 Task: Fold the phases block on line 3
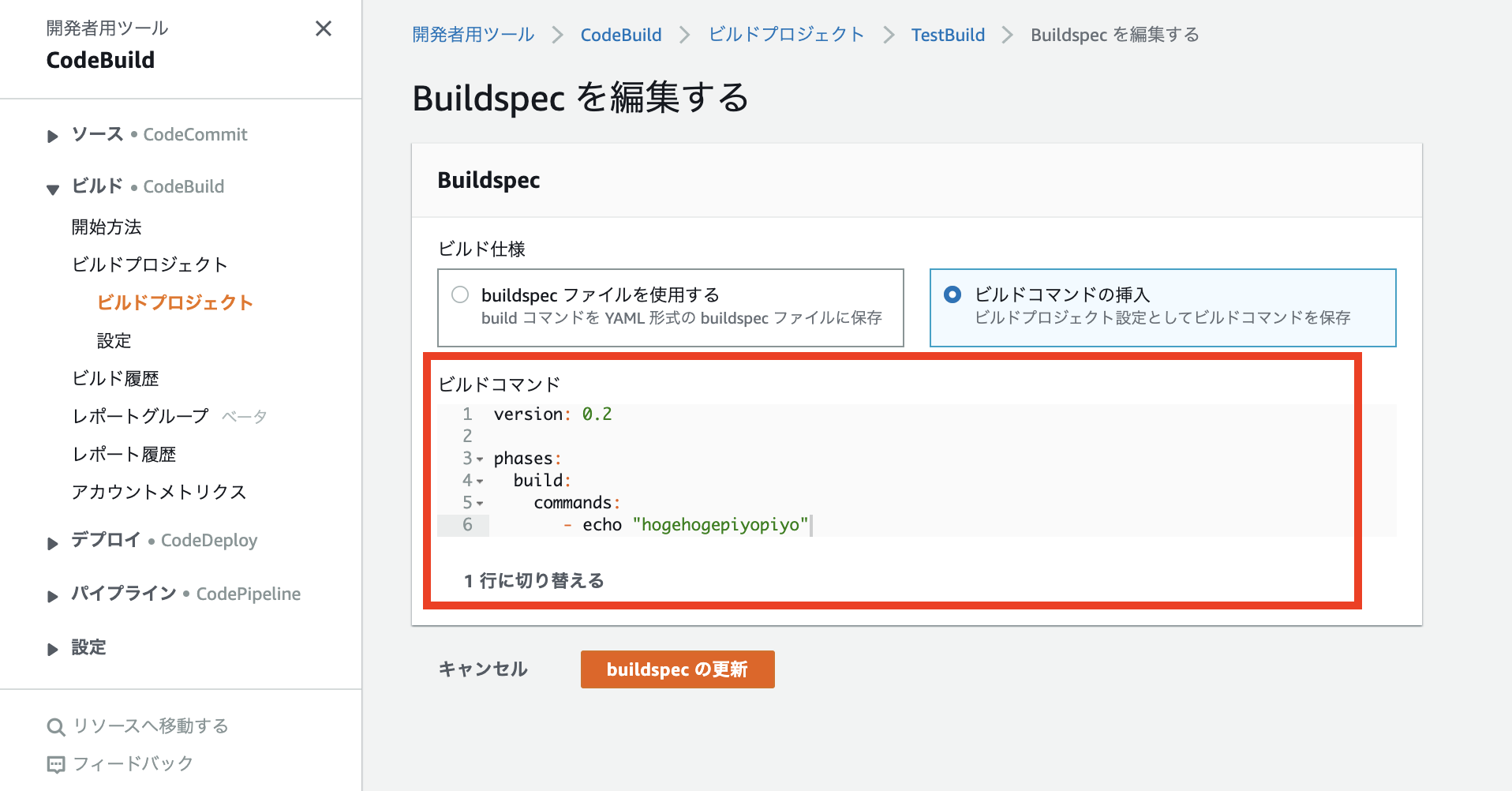[480, 459]
